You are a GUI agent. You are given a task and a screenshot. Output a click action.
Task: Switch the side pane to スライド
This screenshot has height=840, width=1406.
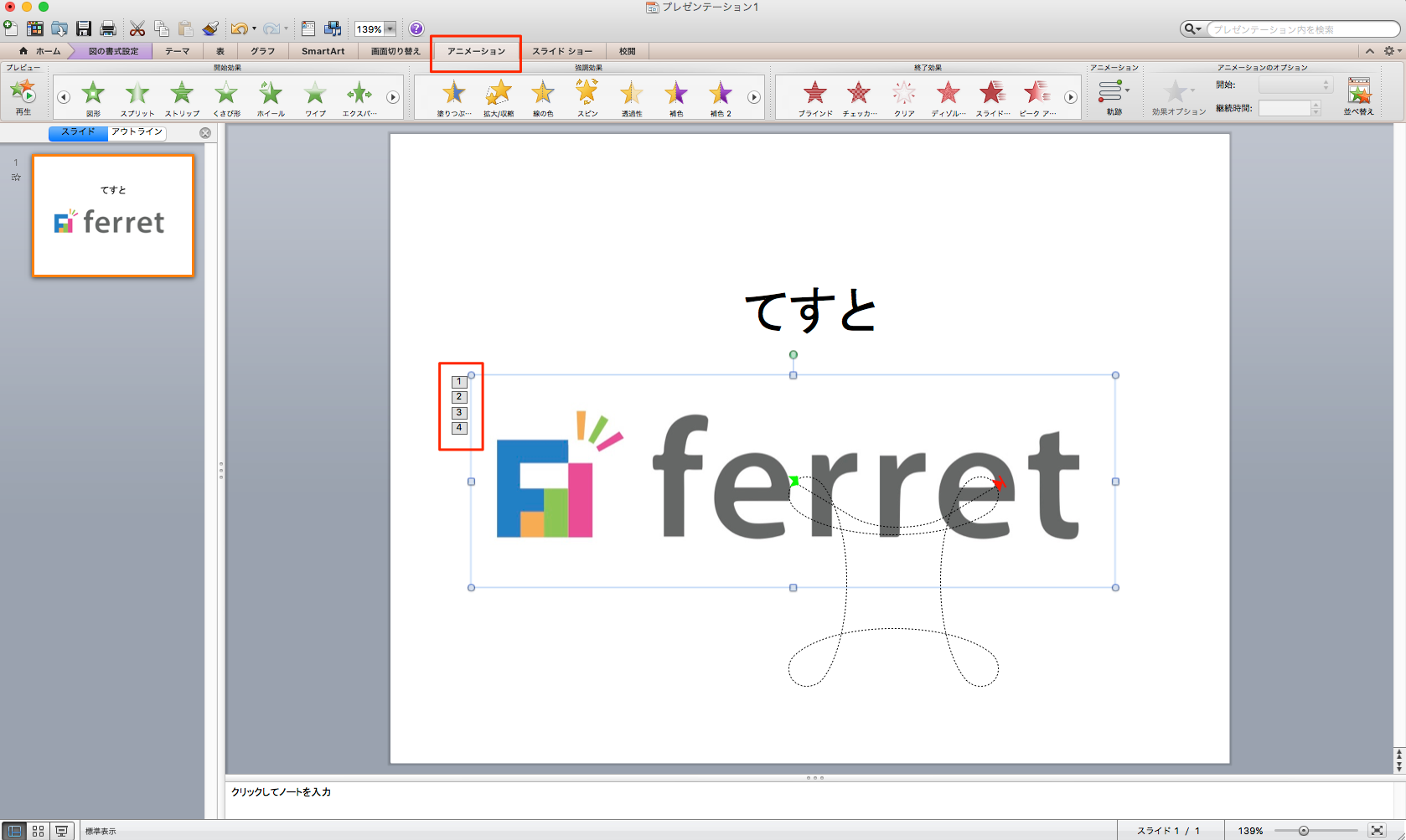(x=78, y=132)
